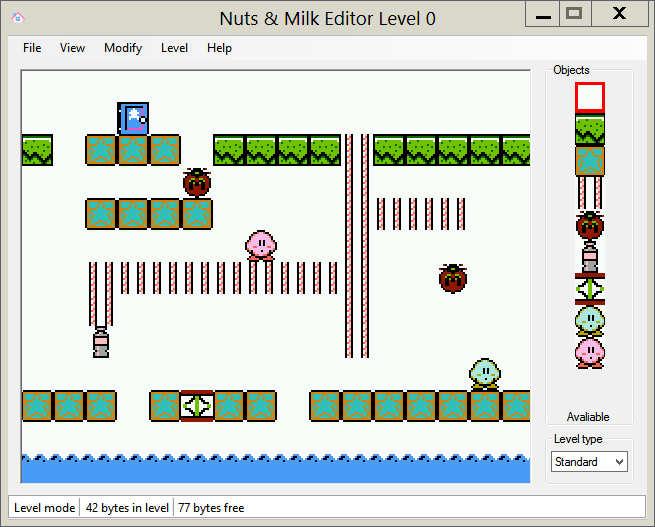The image size is (655, 527).
Task: Open the Modify menu
Action: pyautogui.click(x=123, y=48)
